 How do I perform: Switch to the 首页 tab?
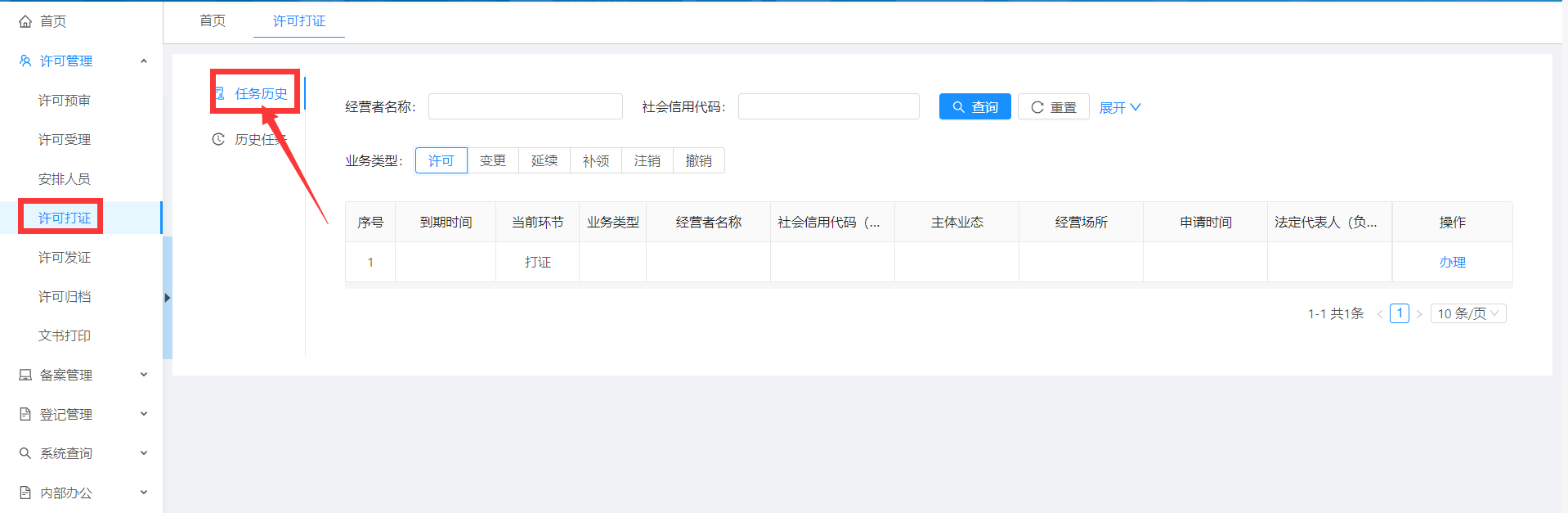pyautogui.click(x=213, y=21)
